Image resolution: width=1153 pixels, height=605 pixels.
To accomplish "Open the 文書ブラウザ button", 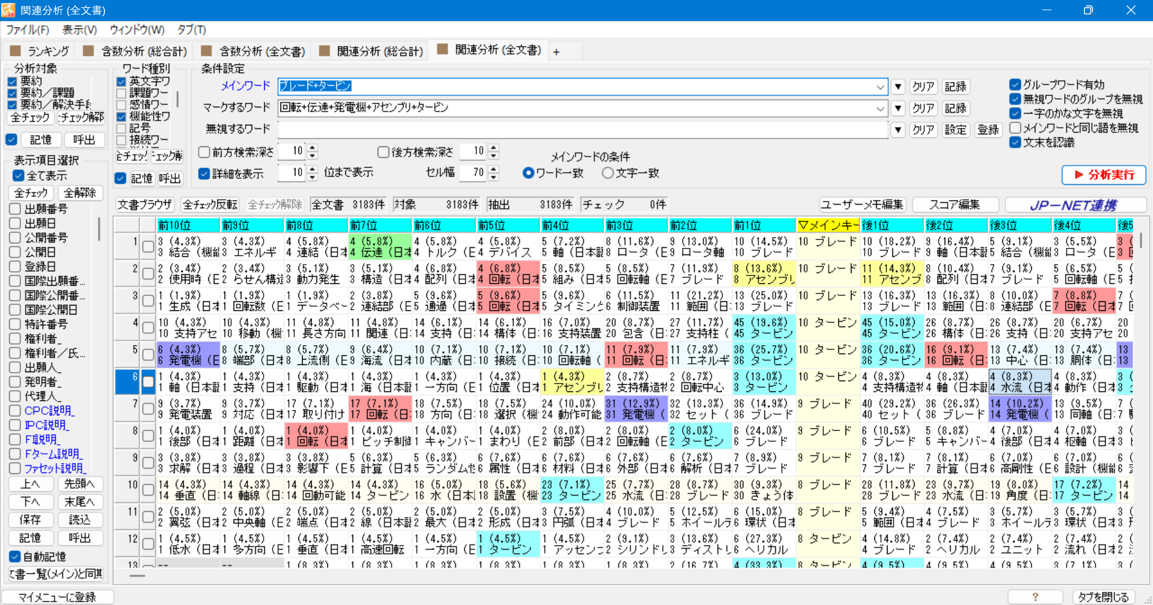I will click(x=146, y=204).
